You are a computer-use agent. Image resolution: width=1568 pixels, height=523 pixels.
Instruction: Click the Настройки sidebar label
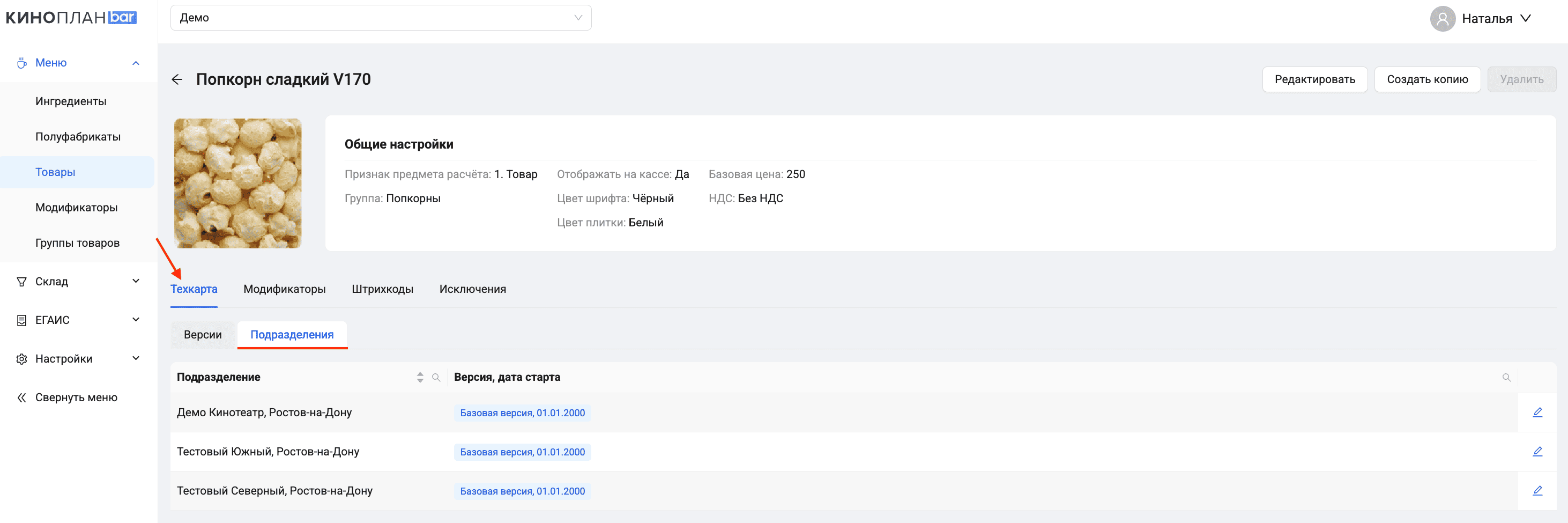coord(64,359)
